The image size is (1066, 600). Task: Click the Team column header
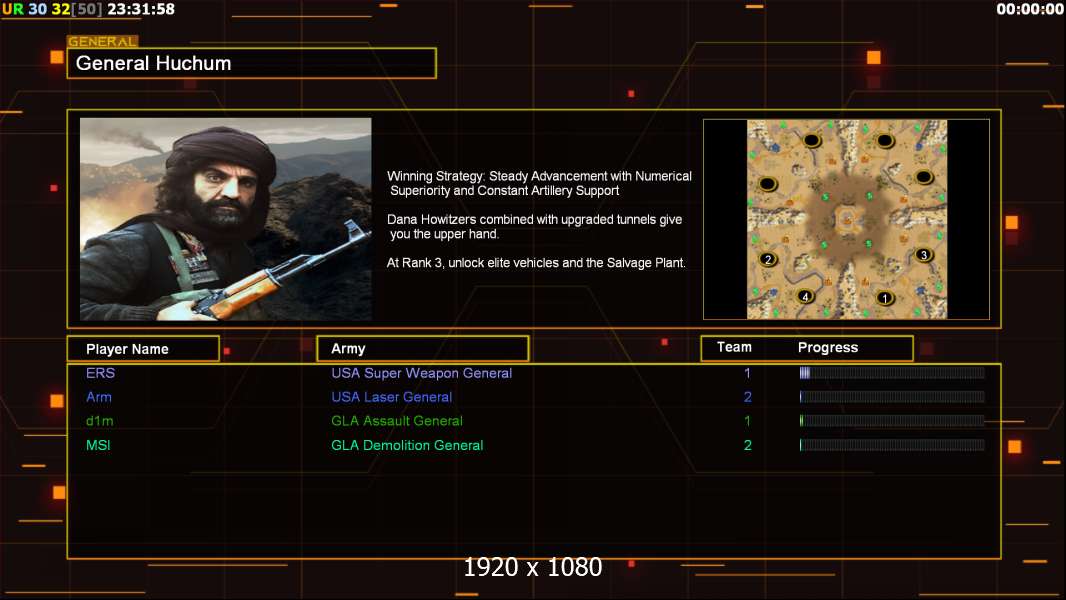(734, 347)
